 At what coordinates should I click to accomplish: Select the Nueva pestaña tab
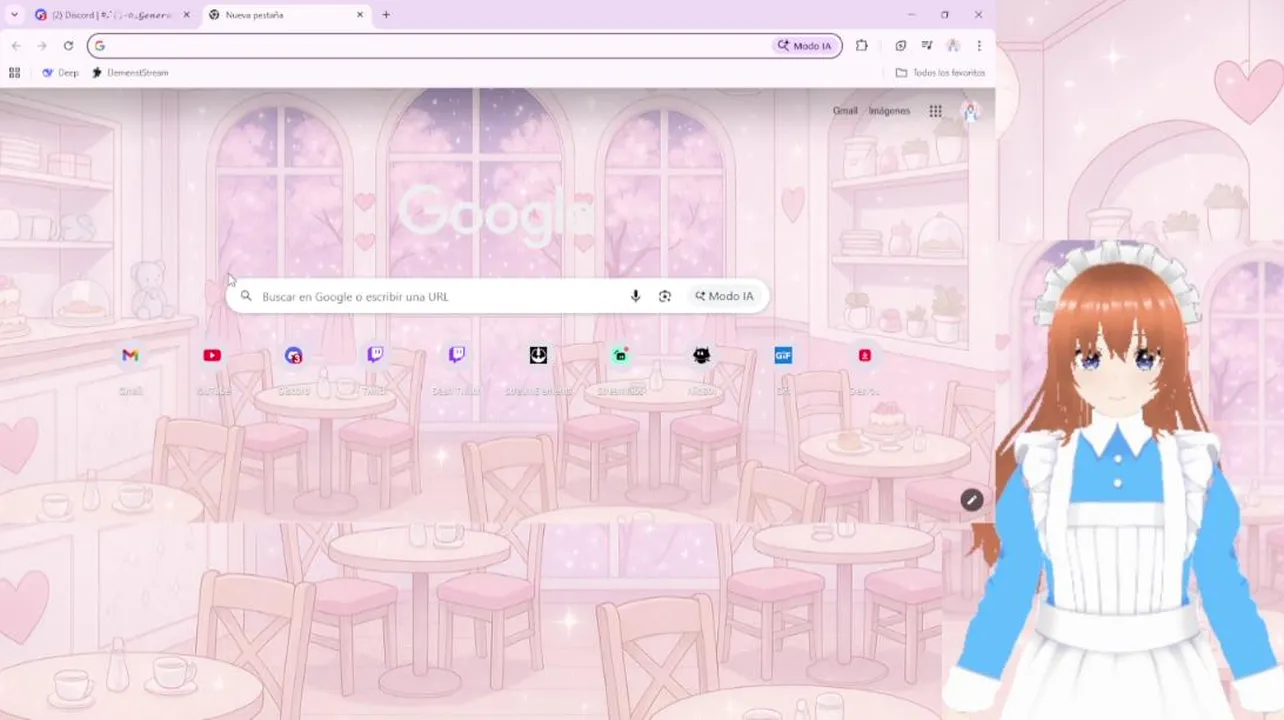pyautogui.click(x=285, y=15)
